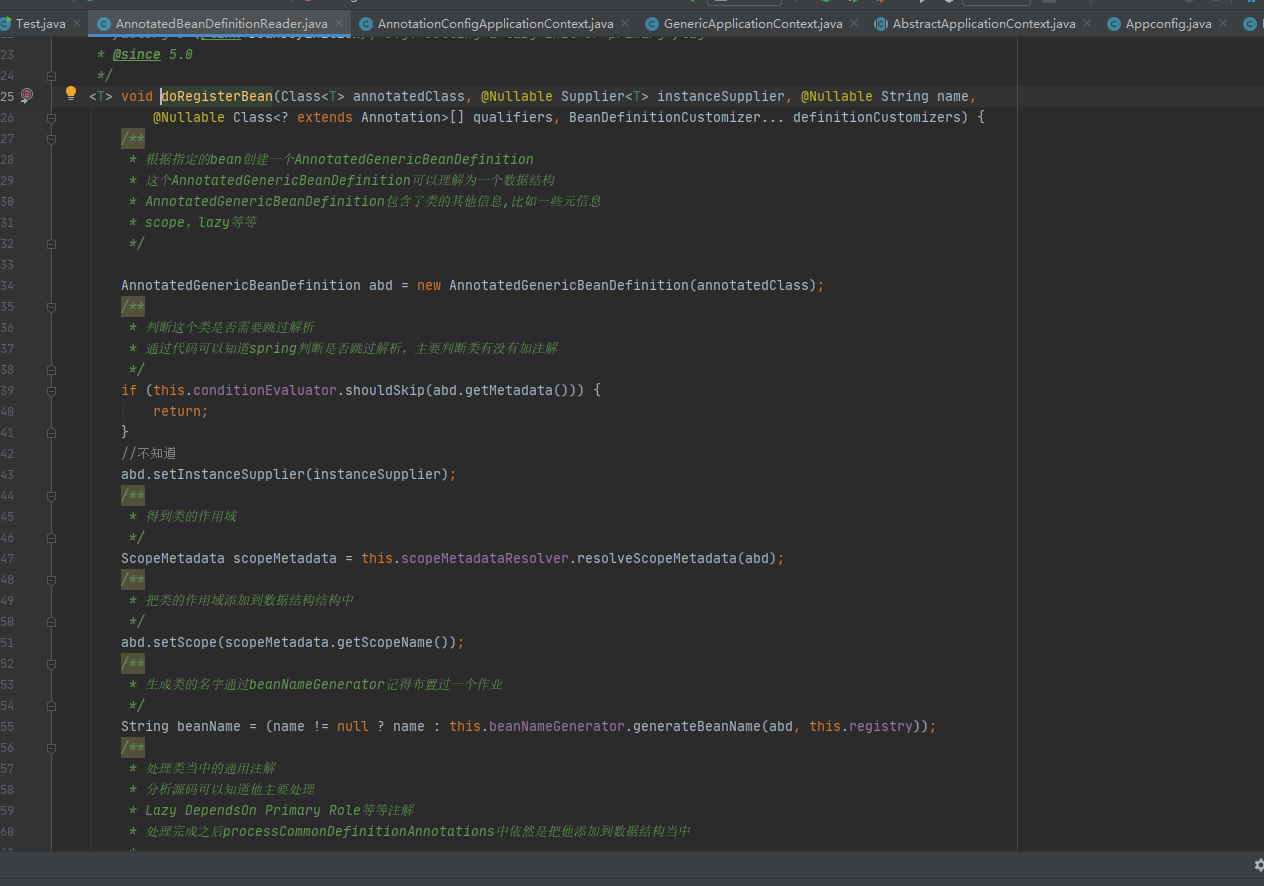This screenshot has width=1264, height=886.
Task: Click the 'return;' statement
Action: point(181,411)
